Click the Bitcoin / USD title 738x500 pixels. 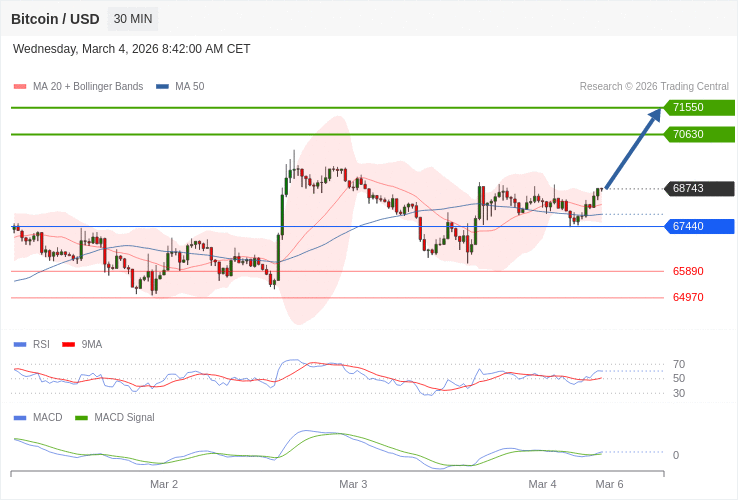[55, 19]
